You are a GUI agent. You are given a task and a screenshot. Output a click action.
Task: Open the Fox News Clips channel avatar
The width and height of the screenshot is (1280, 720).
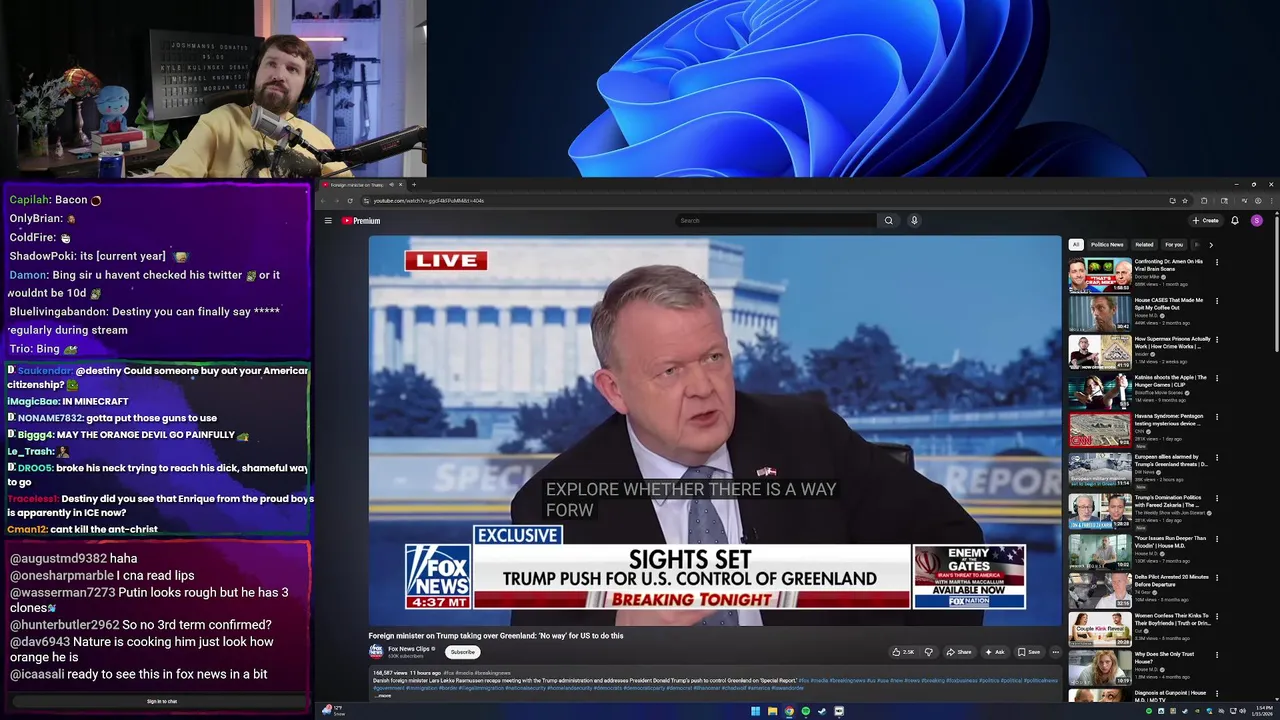point(376,652)
